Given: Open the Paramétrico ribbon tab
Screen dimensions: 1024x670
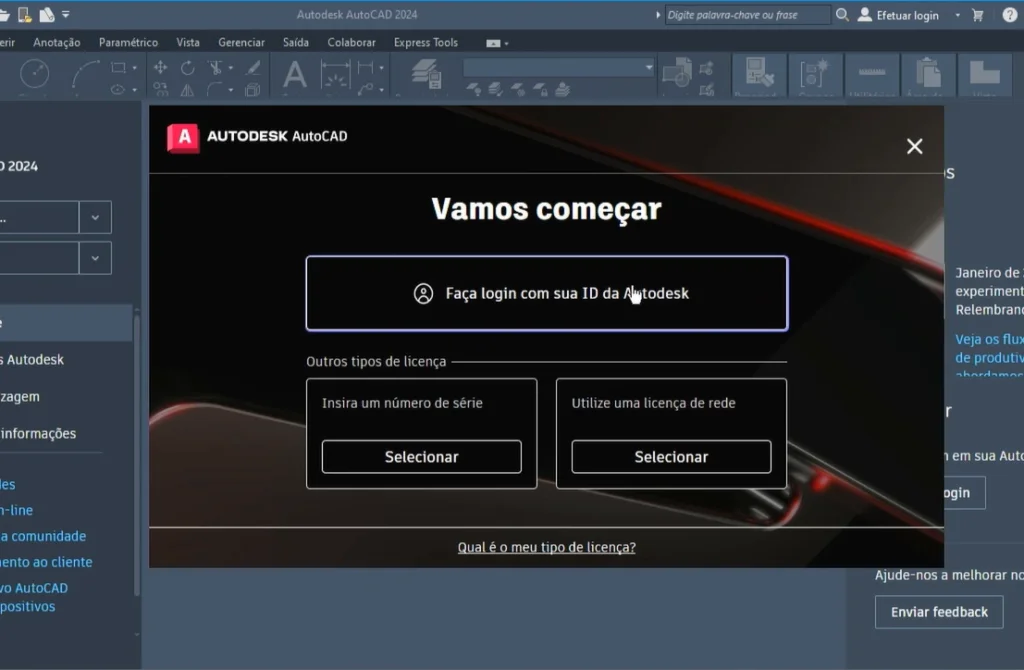Looking at the screenshot, I should pos(128,42).
